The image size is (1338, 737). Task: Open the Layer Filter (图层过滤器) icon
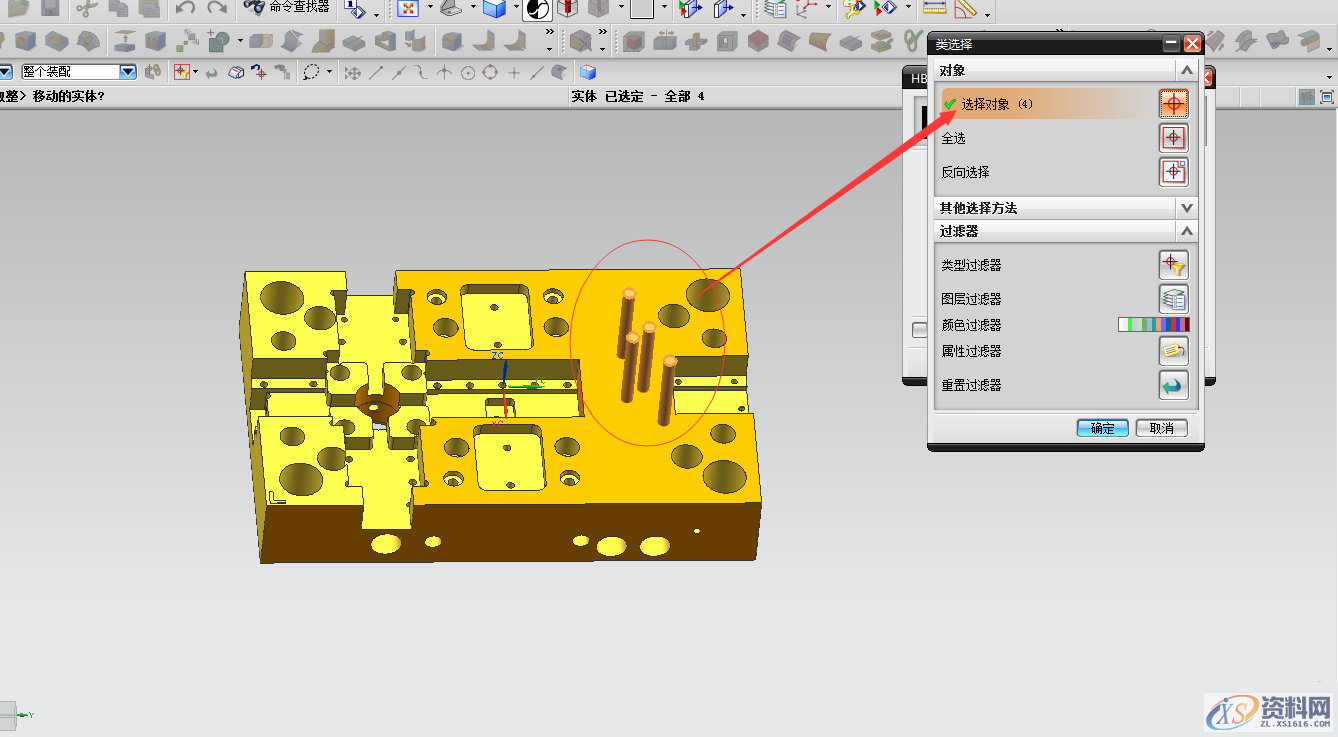(x=1173, y=298)
